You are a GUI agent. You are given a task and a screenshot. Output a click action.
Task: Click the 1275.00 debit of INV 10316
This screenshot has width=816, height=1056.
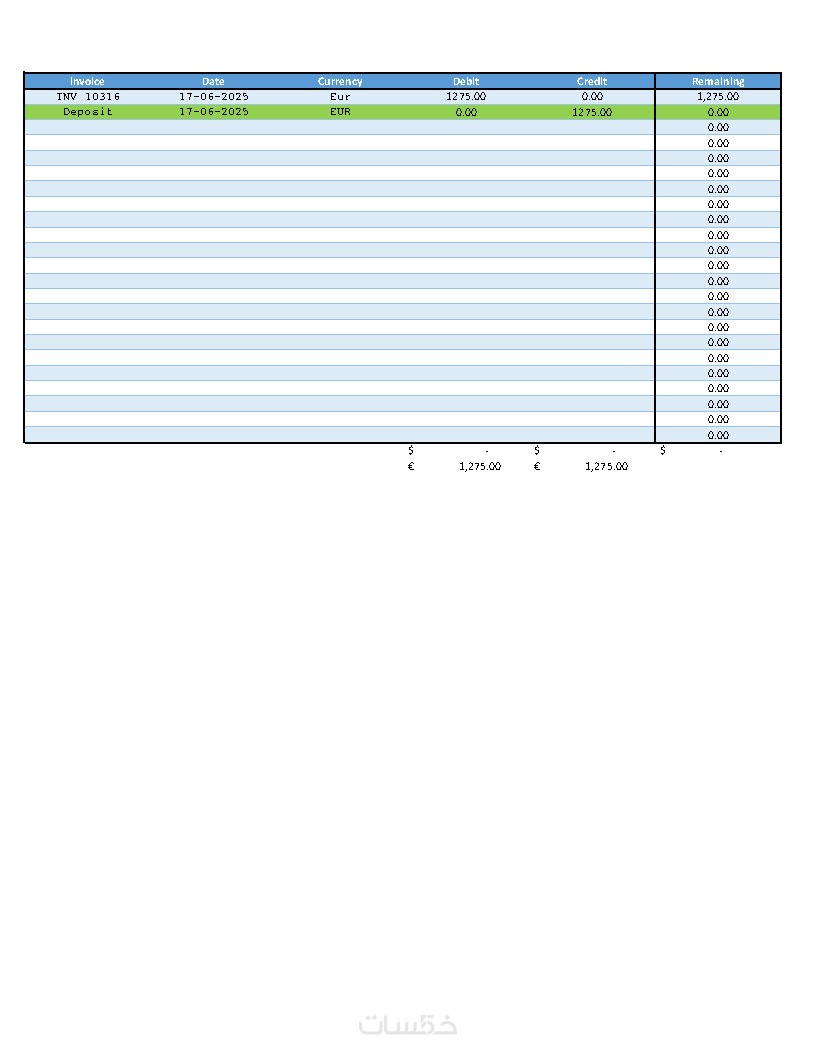[x=466, y=96]
